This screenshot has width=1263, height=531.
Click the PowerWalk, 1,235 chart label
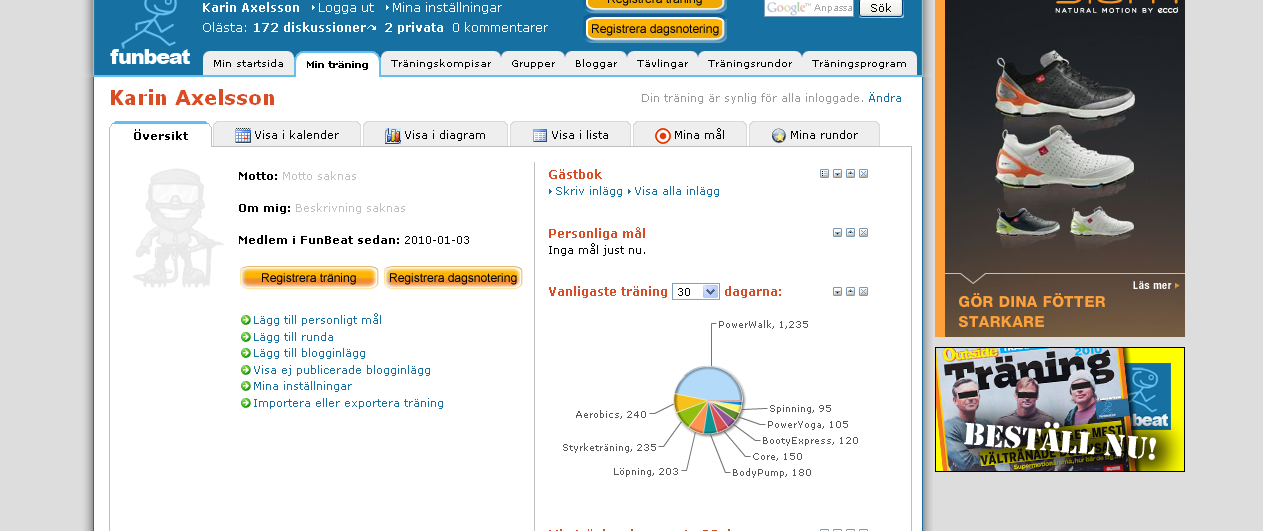pyautogui.click(x=763, y=325)
